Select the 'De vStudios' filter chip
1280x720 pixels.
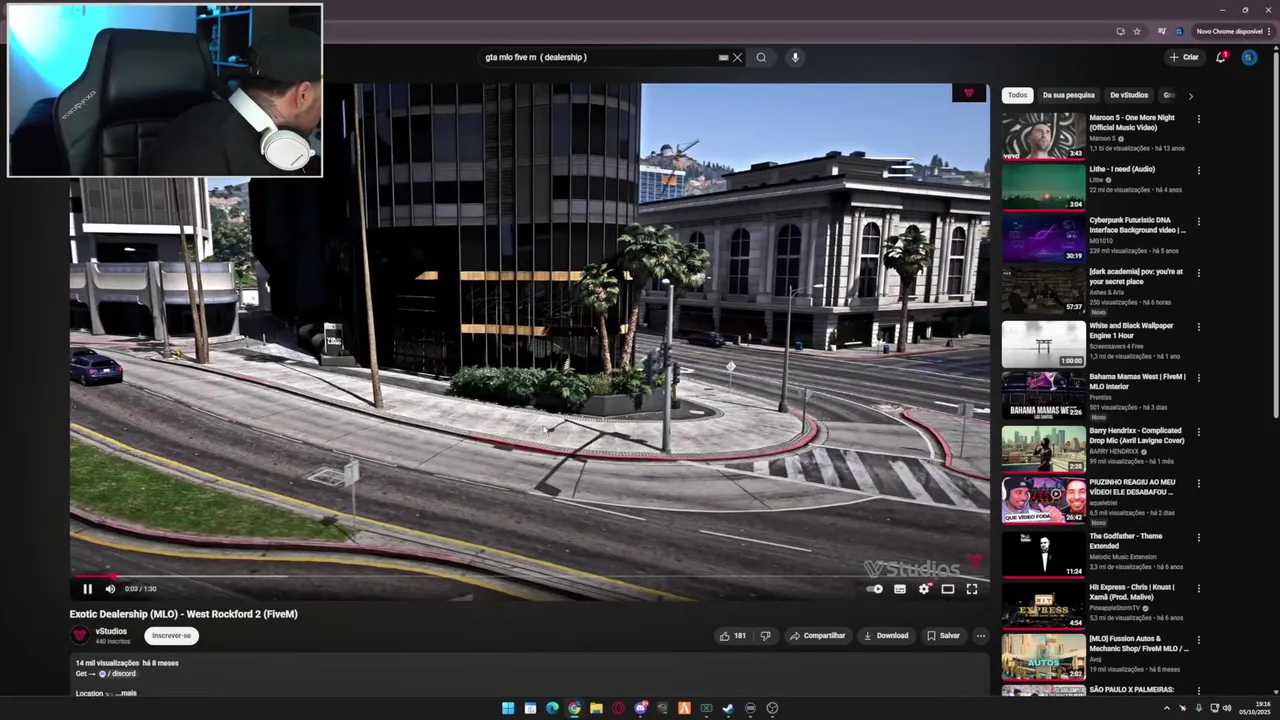(1129, 95)
